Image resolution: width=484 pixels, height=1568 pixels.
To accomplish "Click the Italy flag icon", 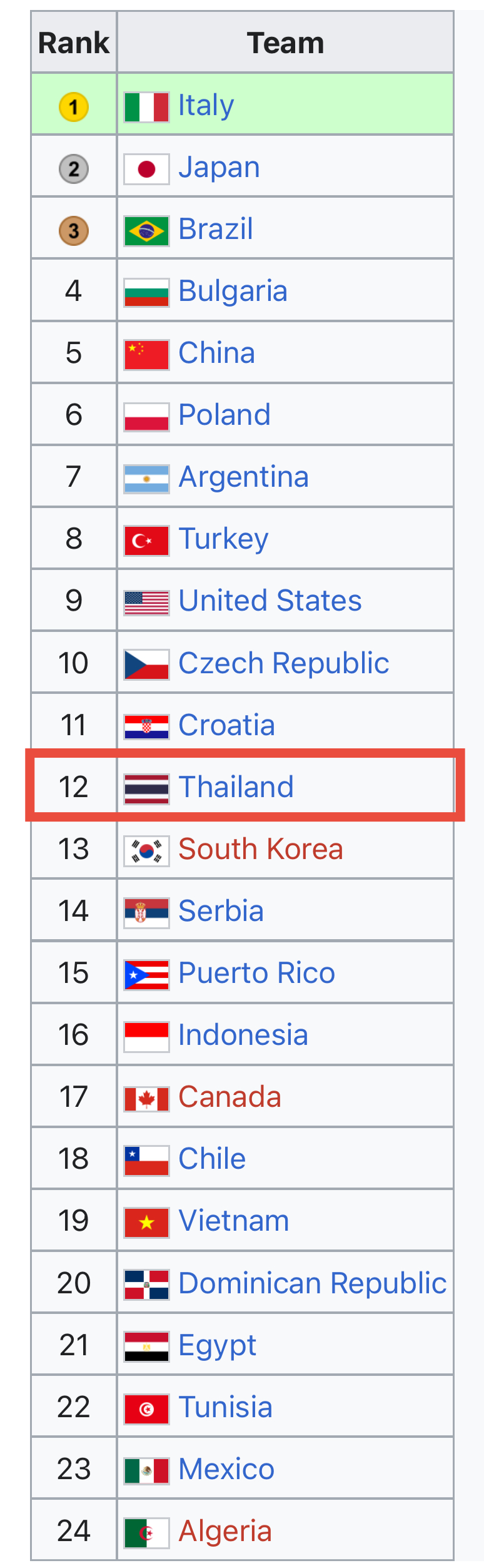I will click(146, 107).
